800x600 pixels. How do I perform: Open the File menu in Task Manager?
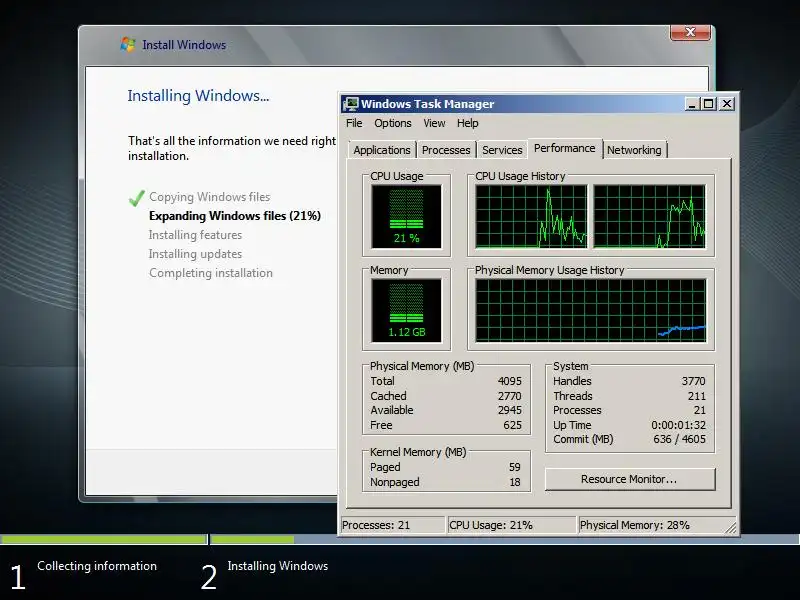(354, 123)
